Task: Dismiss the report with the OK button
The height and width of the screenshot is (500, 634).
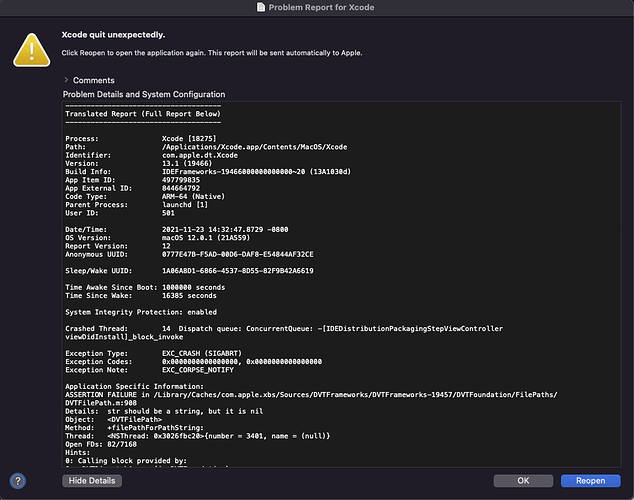Action: 523,481
